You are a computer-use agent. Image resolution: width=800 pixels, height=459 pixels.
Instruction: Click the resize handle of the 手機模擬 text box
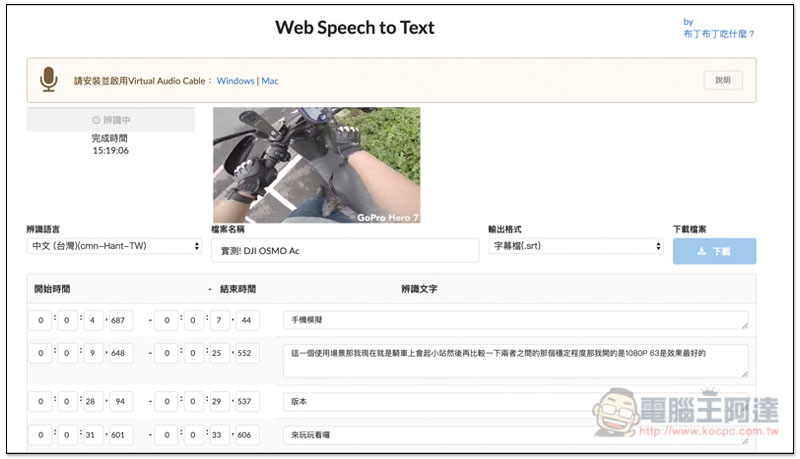tap(745, 326)
